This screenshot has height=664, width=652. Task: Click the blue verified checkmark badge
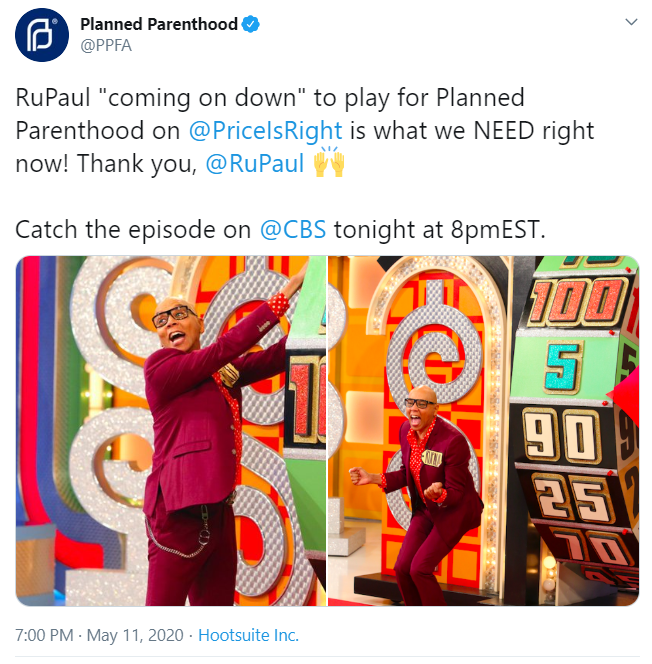[x=251, y=25]
